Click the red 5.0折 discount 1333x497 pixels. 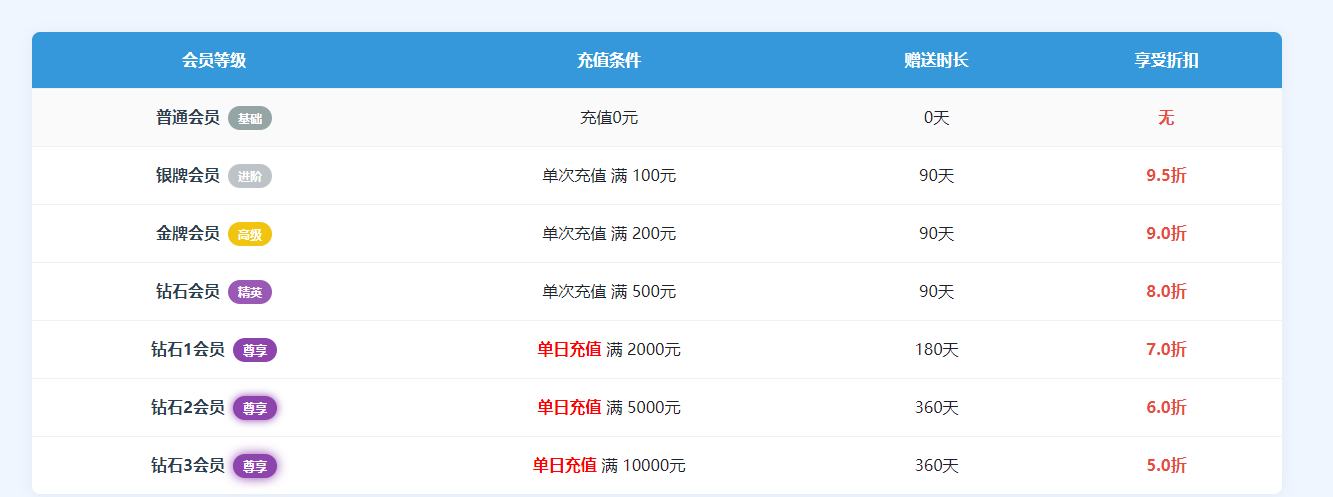[1166, 466]
